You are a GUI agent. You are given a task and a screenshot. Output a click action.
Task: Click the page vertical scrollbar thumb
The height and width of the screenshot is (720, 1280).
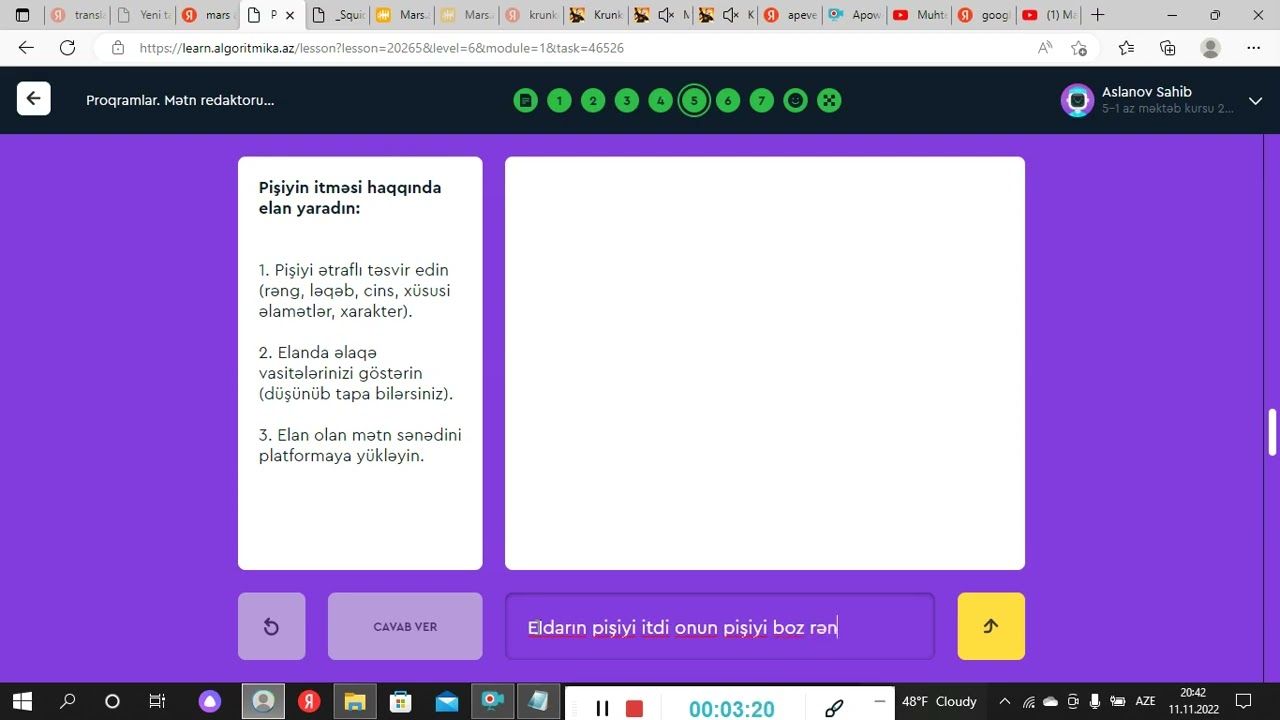tap(1272, 432)
